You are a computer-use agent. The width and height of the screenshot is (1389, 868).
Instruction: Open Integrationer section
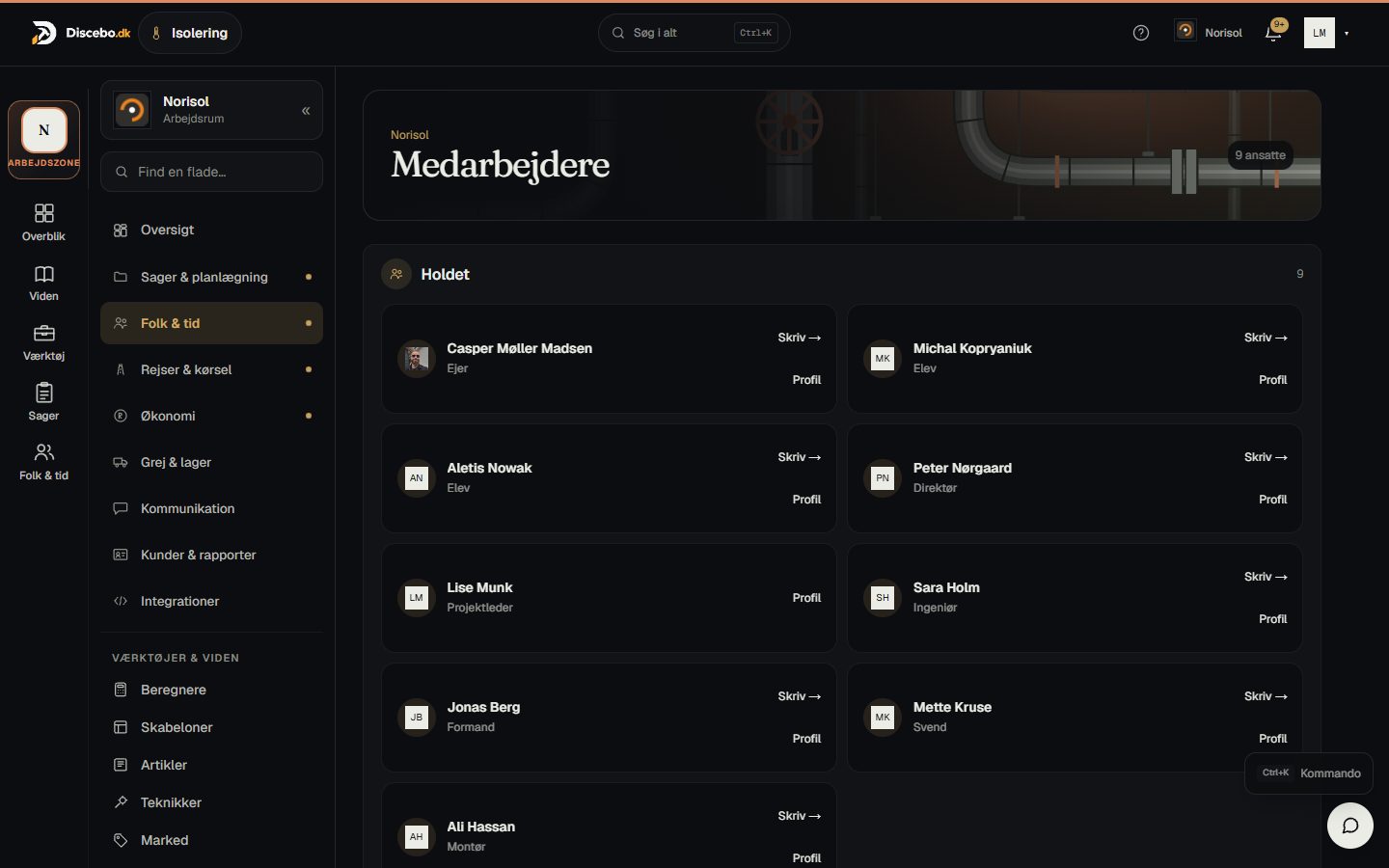point(211,601)
